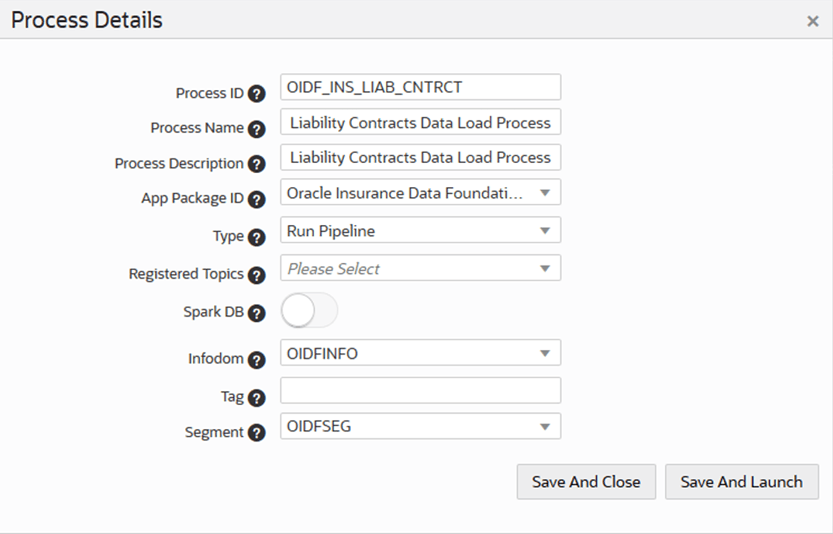Click the Spark DB help icon

pyautogui.click(x=257, y=313)
